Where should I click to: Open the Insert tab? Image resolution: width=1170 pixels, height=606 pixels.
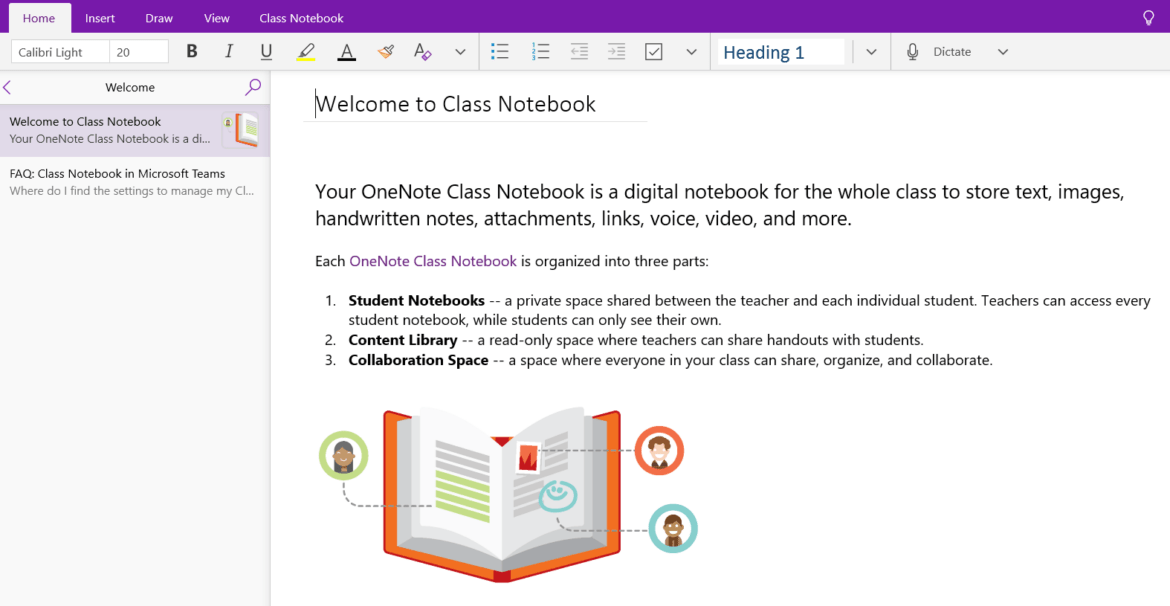tap(100, 18)
